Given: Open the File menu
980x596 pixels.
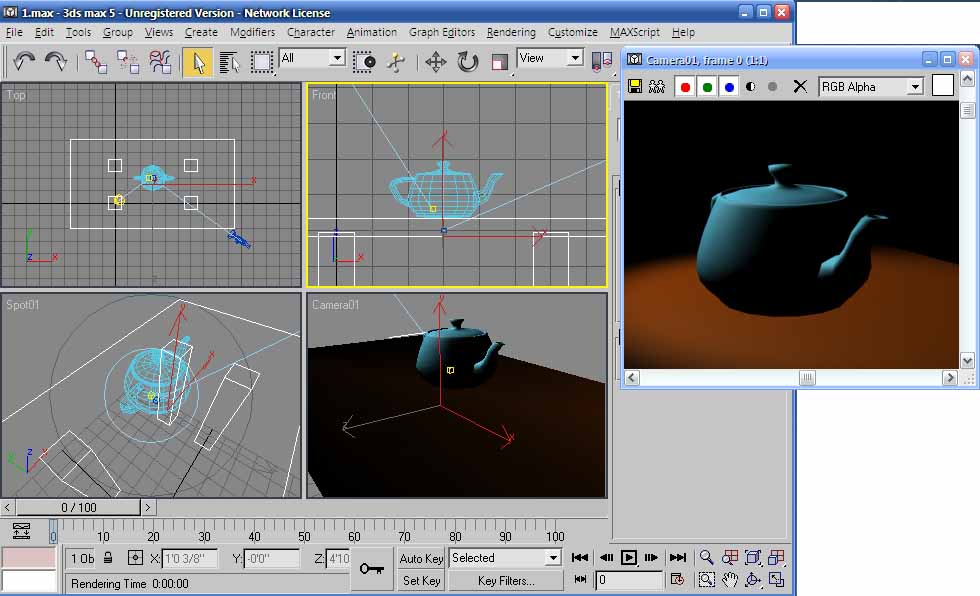Looking at the screenshot, I should click(14, 32).
